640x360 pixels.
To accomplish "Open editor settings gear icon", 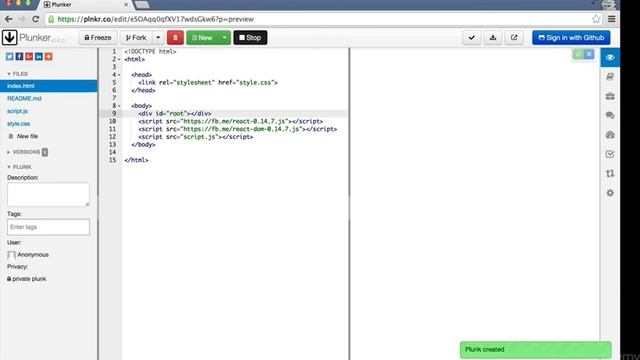I will [610, 193].
